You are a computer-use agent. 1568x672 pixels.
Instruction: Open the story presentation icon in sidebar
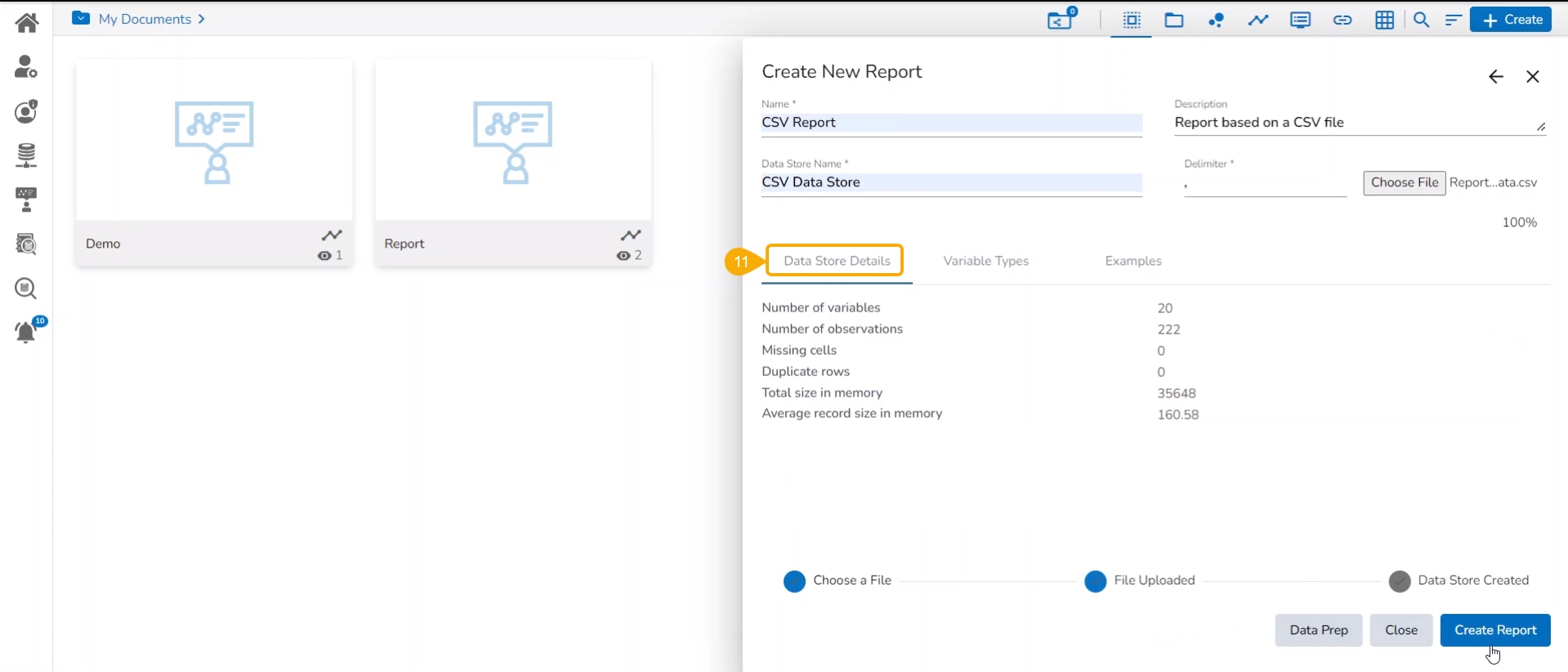point(26,199)
